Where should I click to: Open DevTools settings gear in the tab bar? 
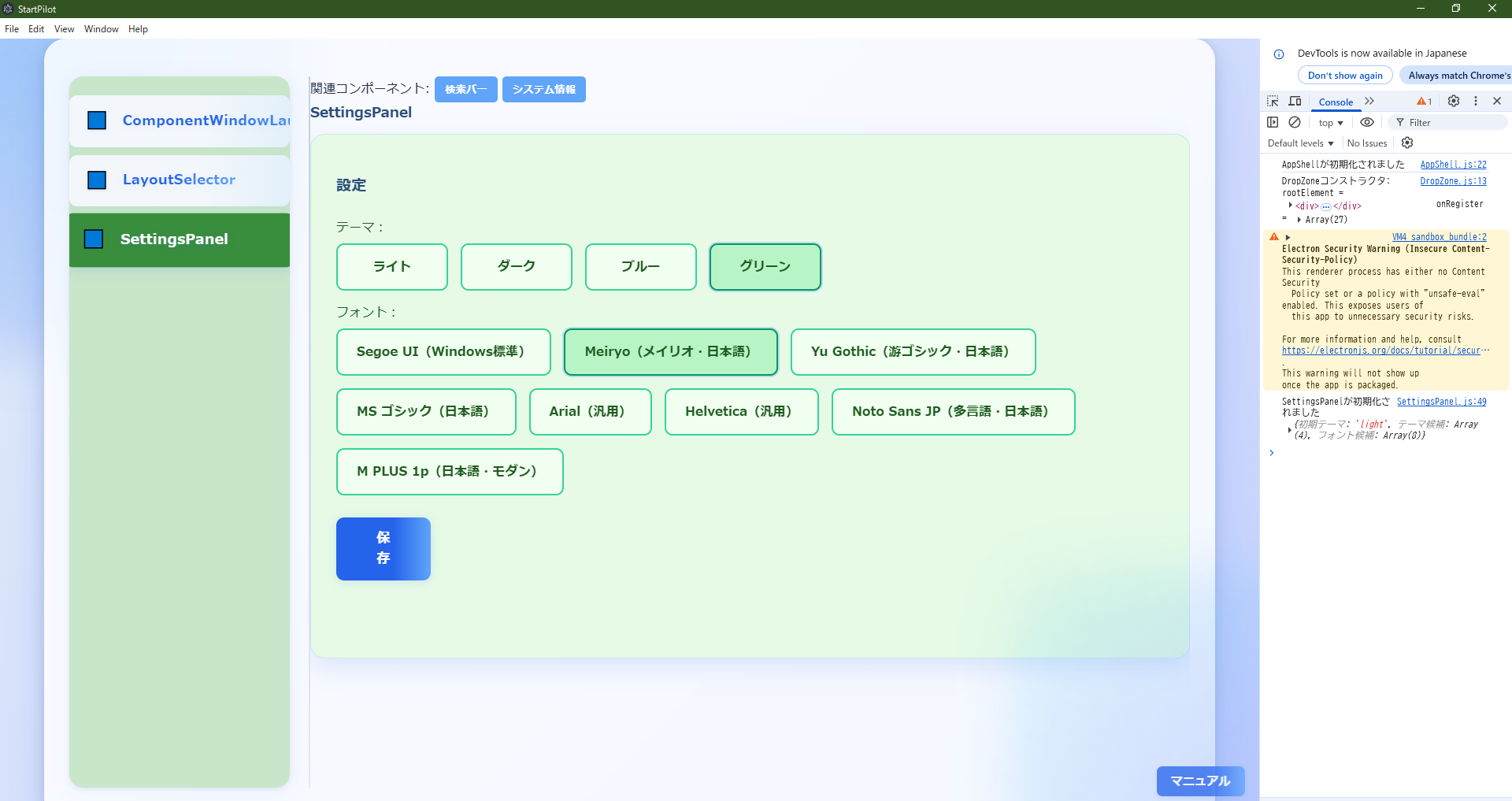[x=1454, y=101]
